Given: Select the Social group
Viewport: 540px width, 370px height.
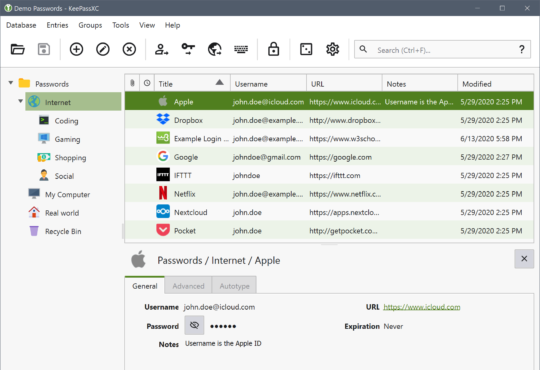Looking at the screenshot, I should coord(64,176).
